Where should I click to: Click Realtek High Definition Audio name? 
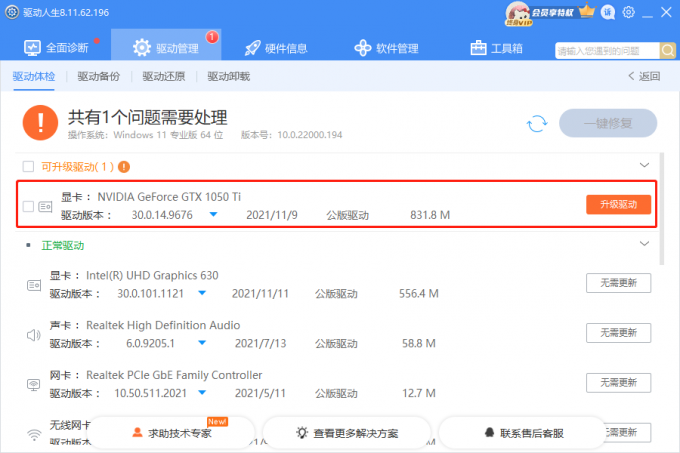pyautogui.click(x=163, y=325)
